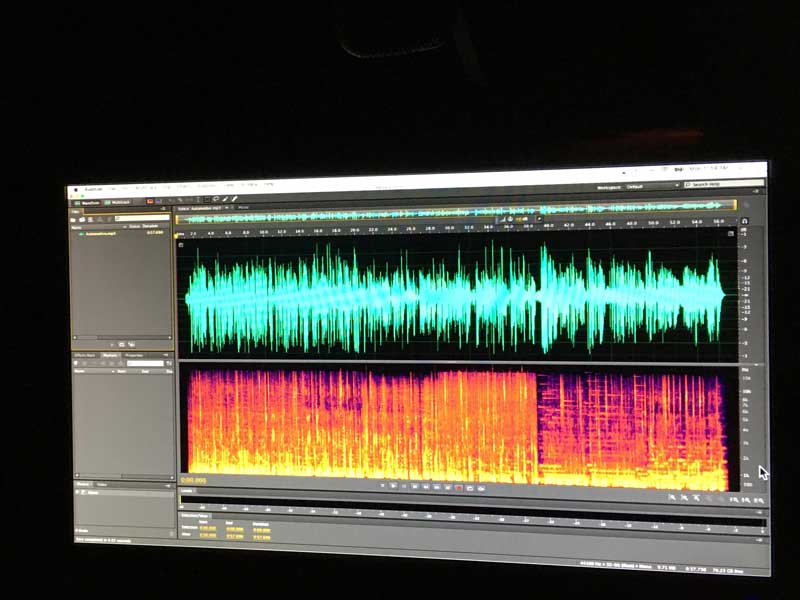The height and width of the screenshot is (600, 800).
Task: Click the Fast Forward transport button
Action: click(437, 488)
